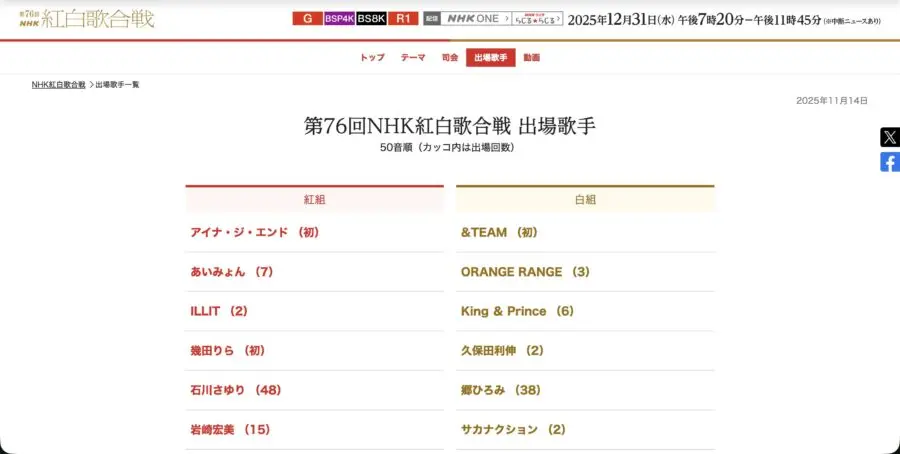
Task: Open the あいみょん artist entry
Action: click(x=231, y=271)
